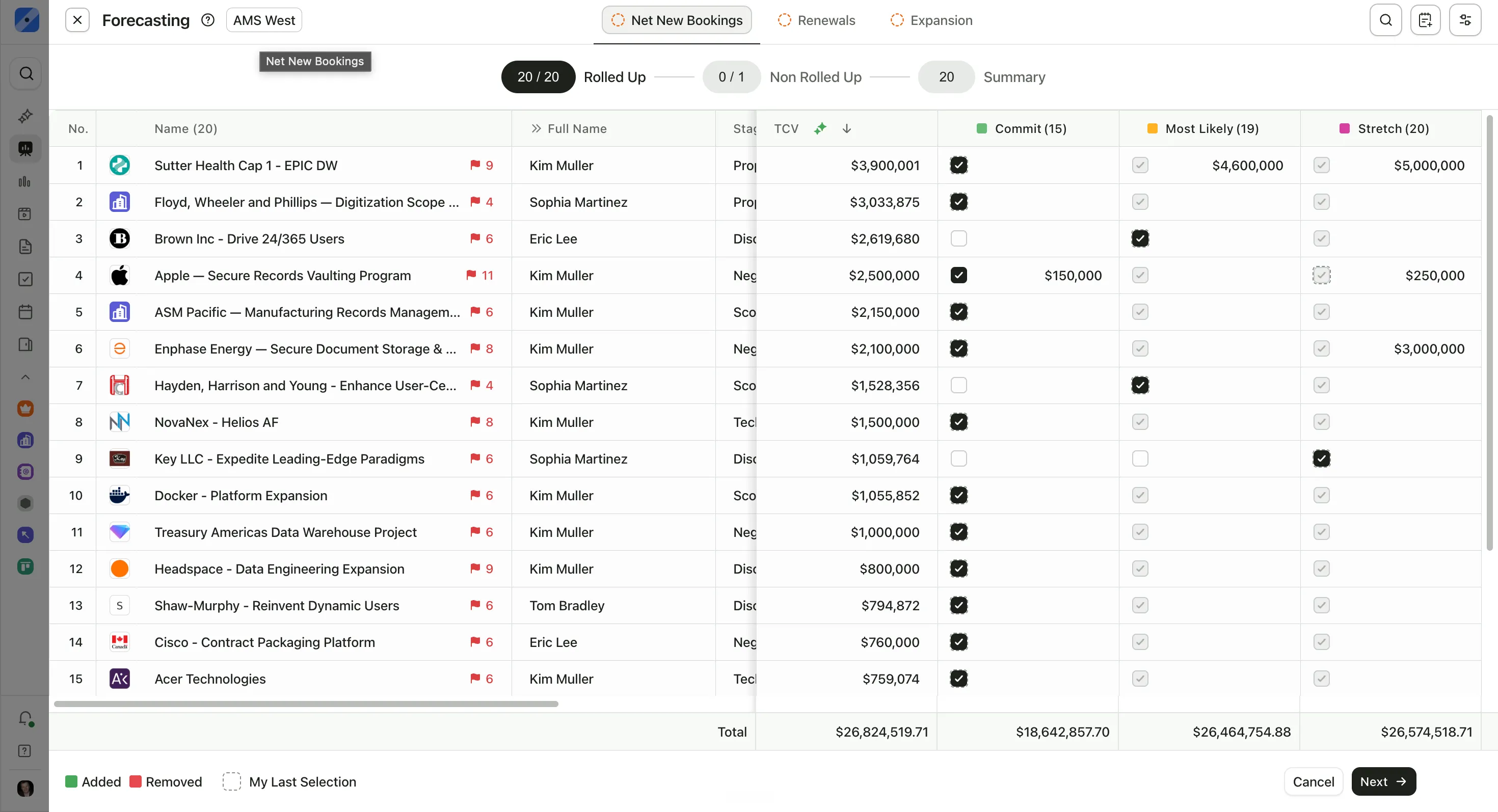This screenshot has height=812, width=1498.
Task: Click the pink Stretch color swatch
Action: tap(1345, 128)
